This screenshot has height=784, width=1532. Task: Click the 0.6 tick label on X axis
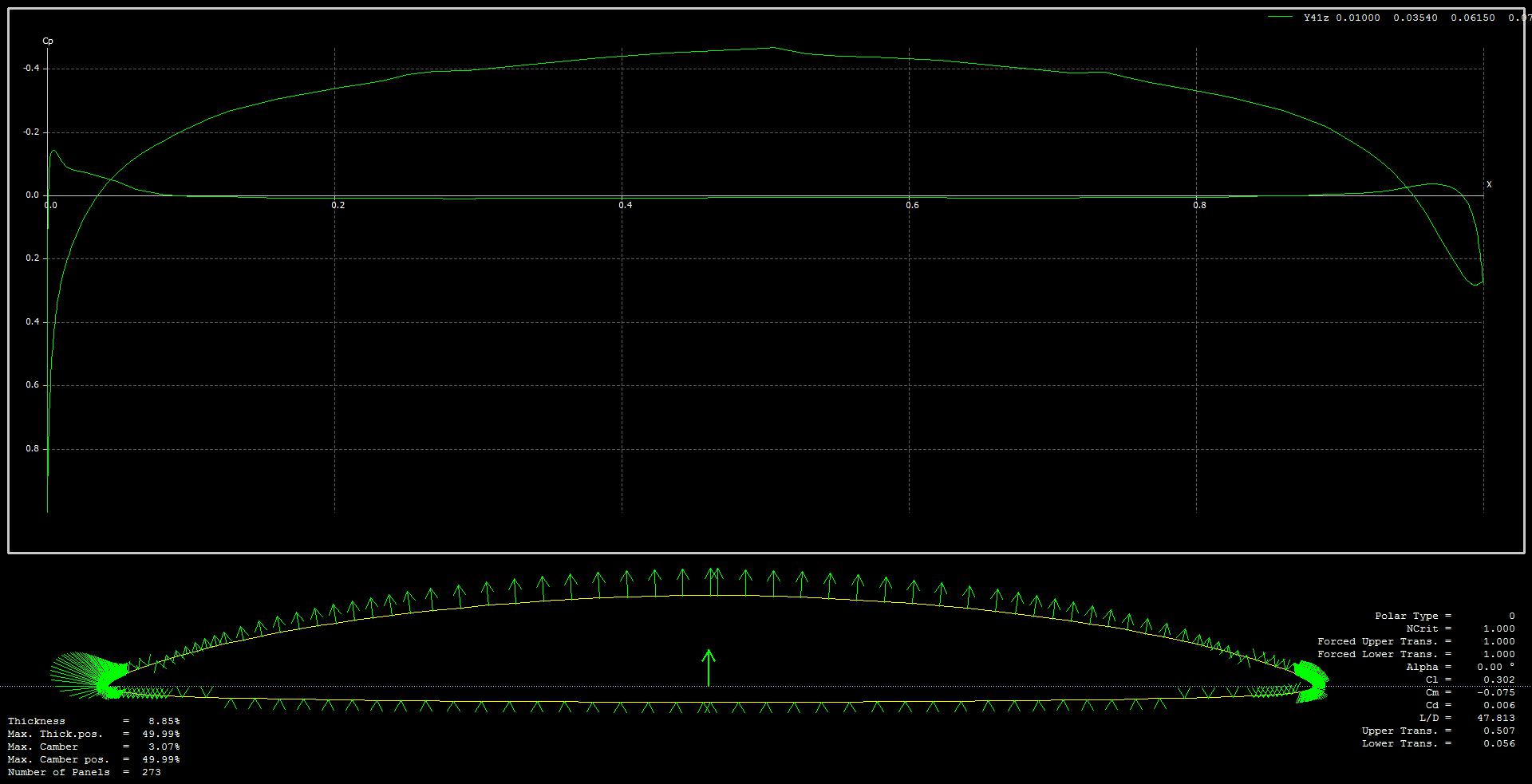912,205
